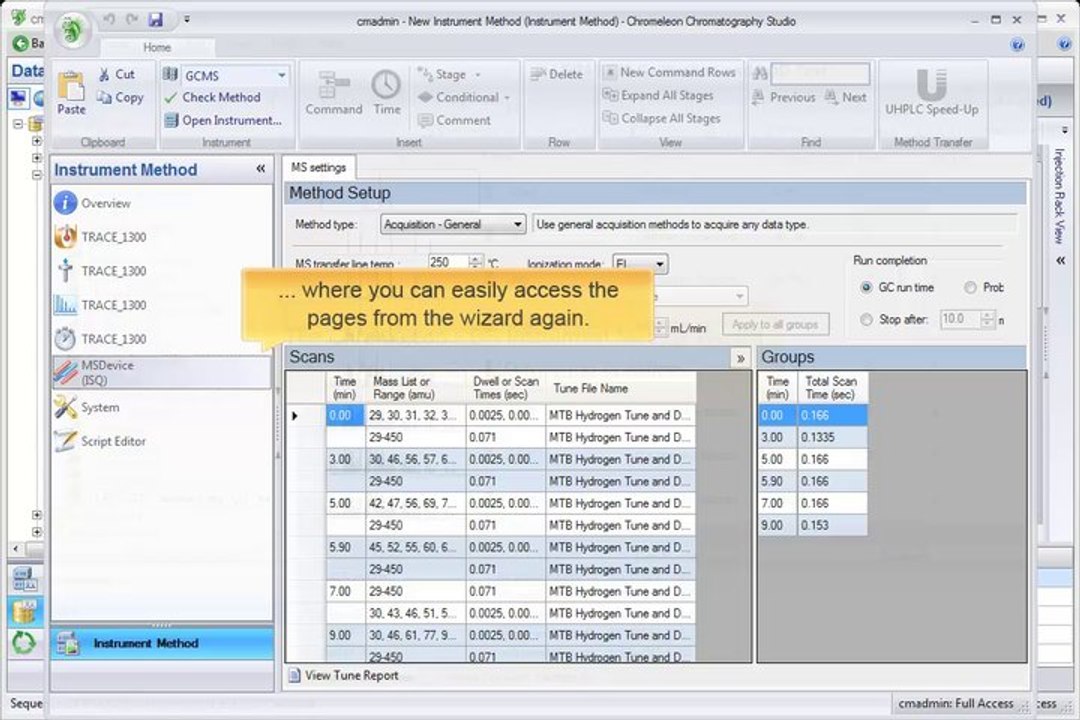Click the help question mark icon
Screen dimensions: 1080x720
point(1017,45)
